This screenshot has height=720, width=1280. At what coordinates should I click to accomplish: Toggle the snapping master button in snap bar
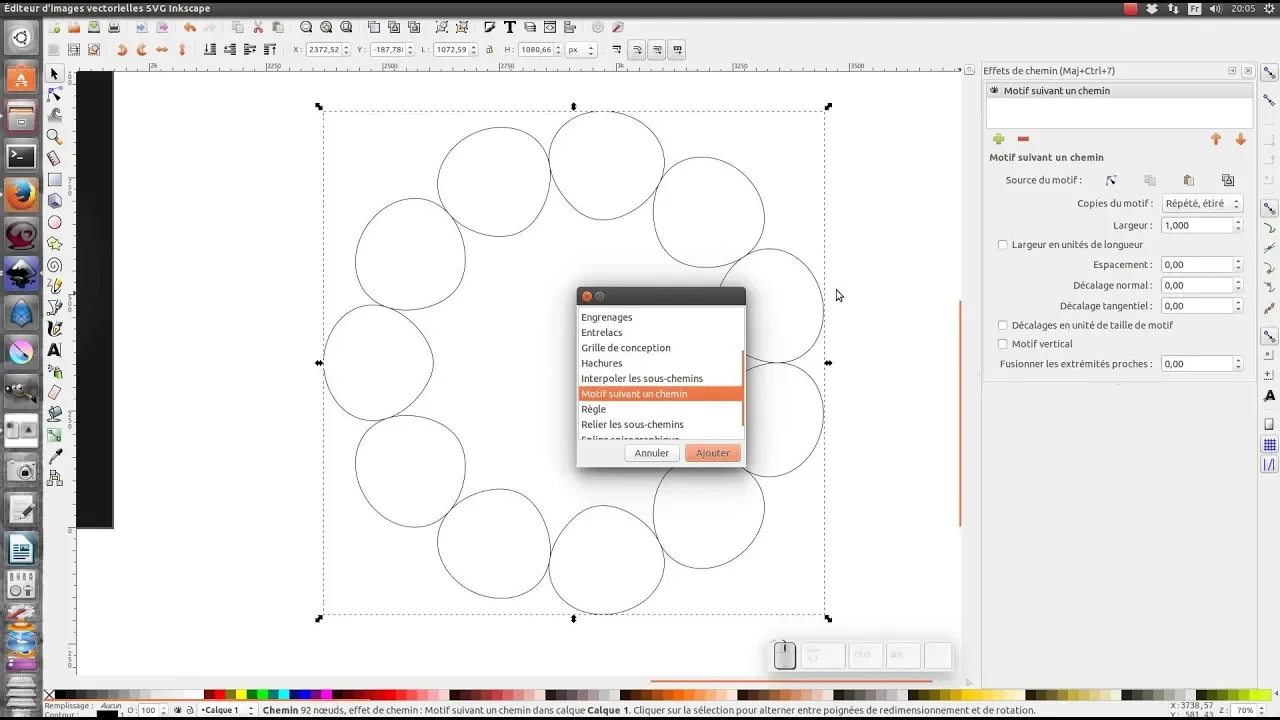point(1270,72)
